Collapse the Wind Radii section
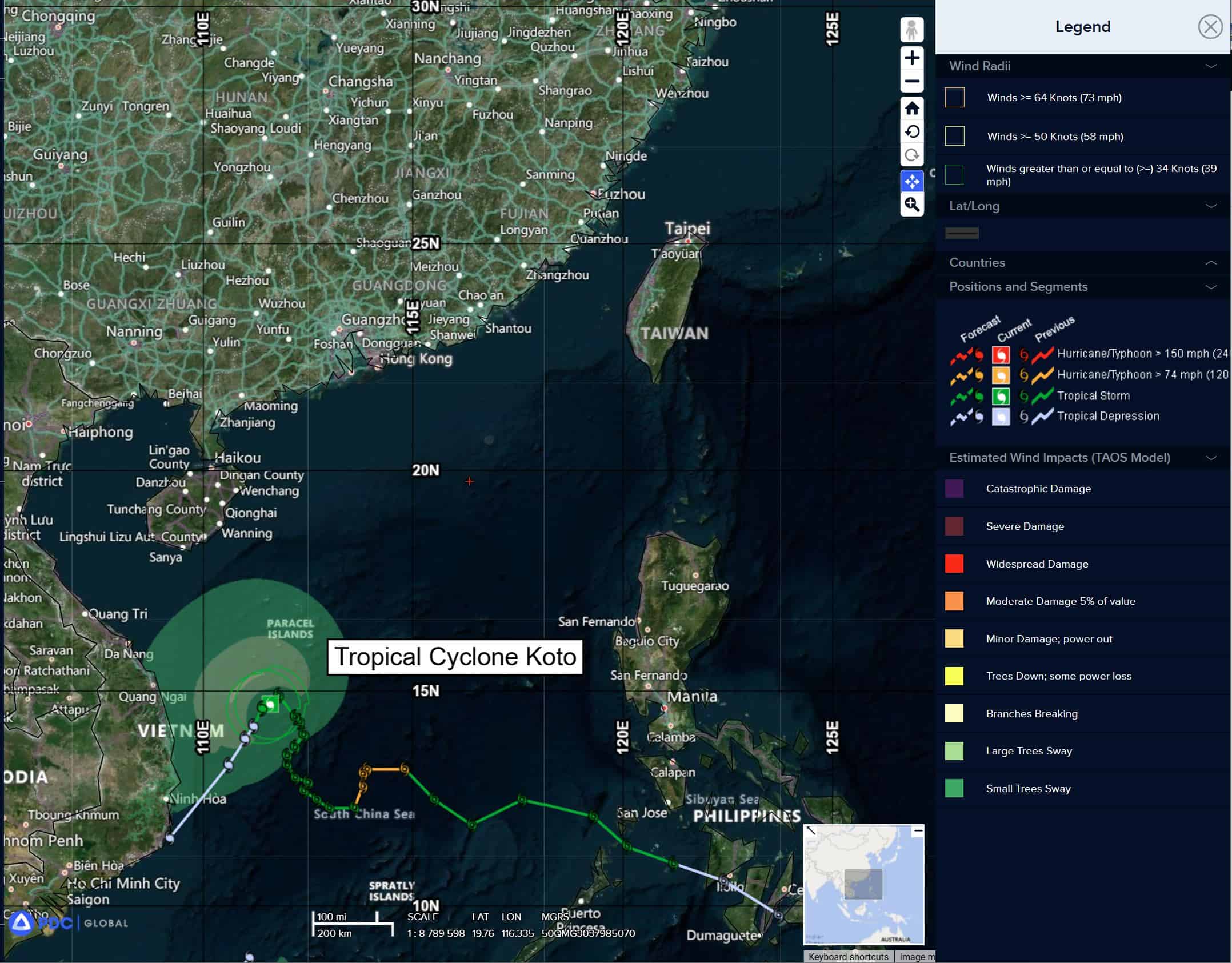1232x963 pixels. pos(1210,66)
